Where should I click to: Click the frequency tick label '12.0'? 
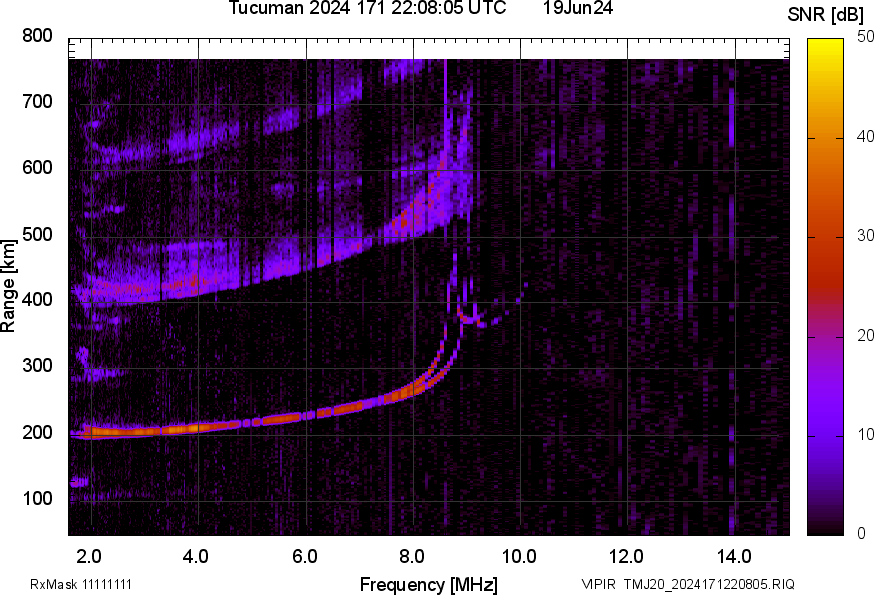pyautogui.click(x=627, y=557)
